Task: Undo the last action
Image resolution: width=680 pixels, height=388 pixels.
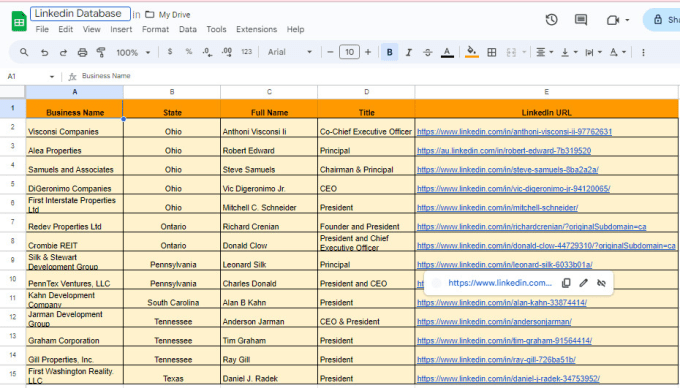Action: [44, 52]
